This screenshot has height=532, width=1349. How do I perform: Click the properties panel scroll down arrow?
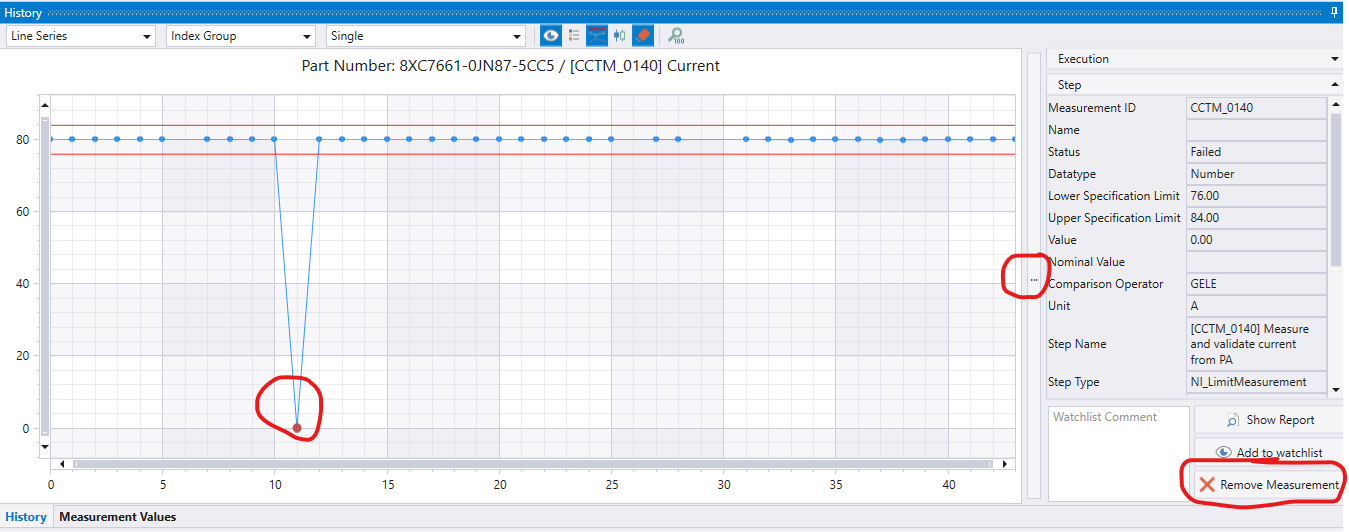(1335, 389)
